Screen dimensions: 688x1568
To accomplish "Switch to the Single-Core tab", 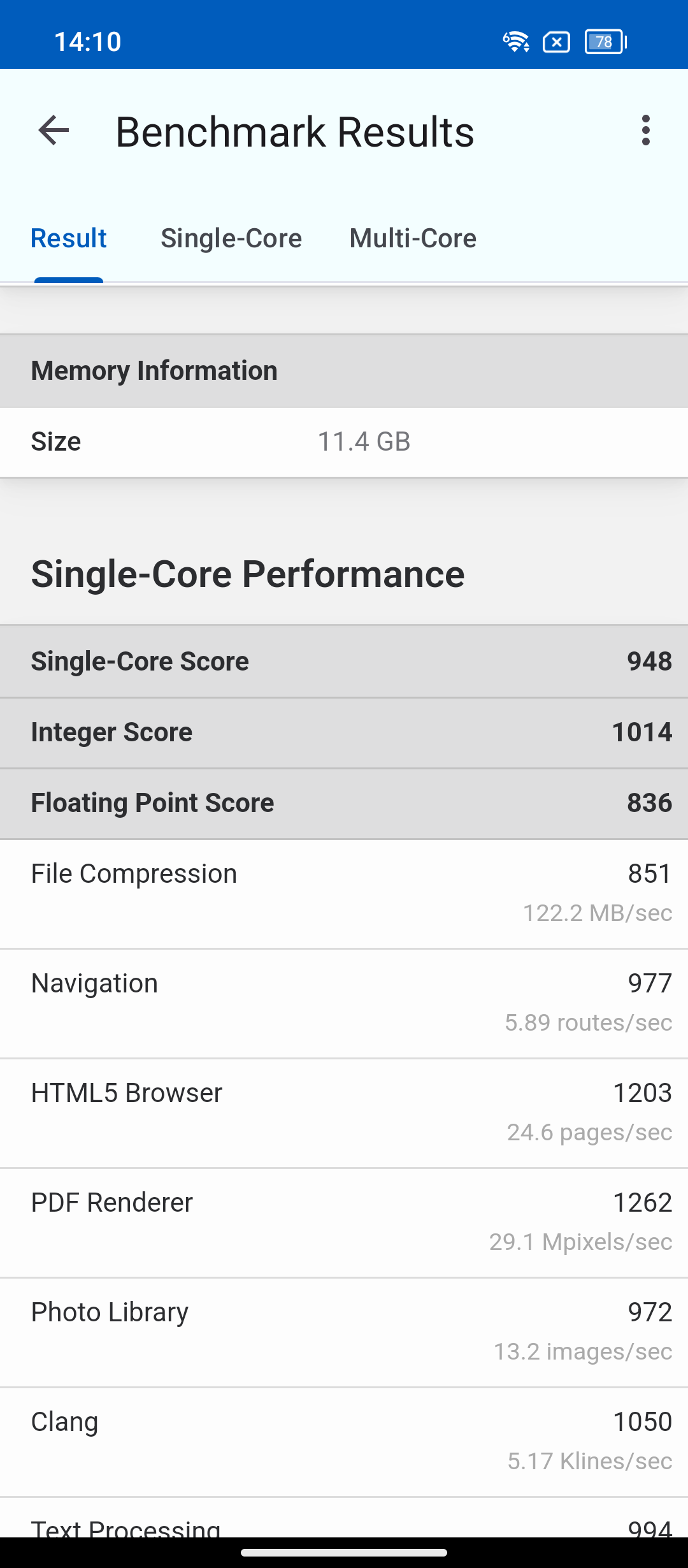I will coord(231,238).
